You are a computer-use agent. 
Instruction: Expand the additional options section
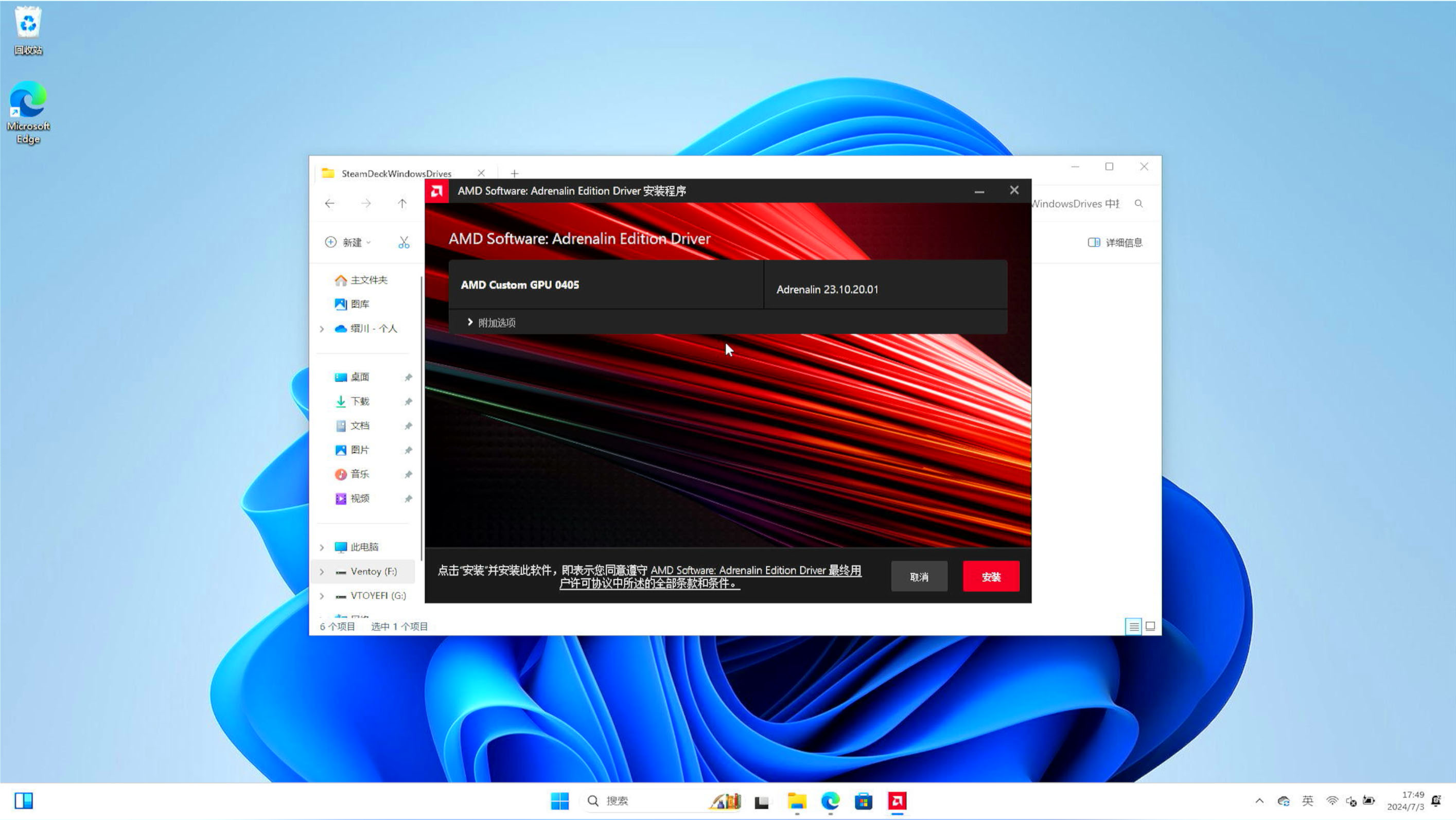(x=490, y=322)
